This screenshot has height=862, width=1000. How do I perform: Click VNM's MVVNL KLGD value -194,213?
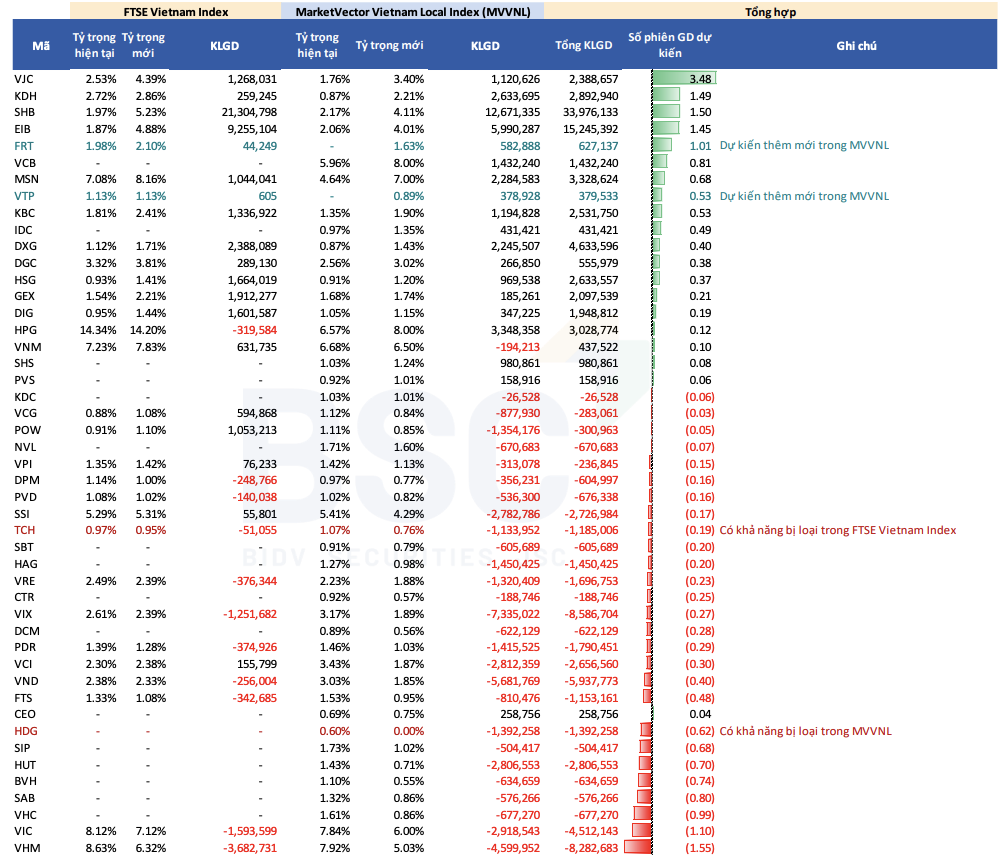[518, 347]
